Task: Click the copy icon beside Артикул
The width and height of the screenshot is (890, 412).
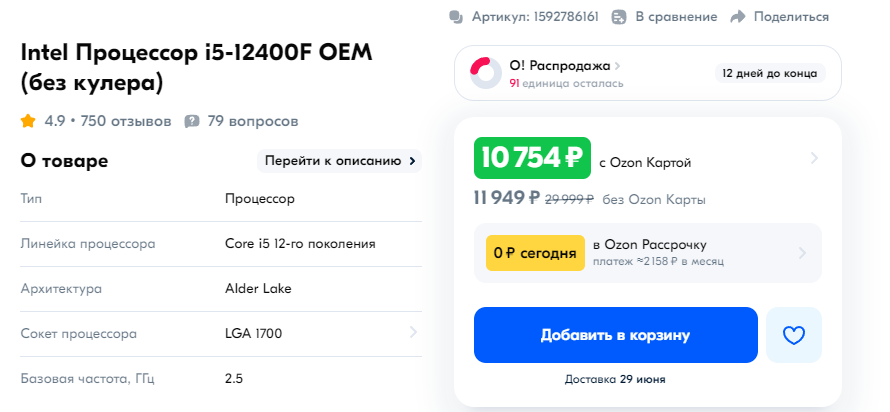Action: tap(456, 17)
